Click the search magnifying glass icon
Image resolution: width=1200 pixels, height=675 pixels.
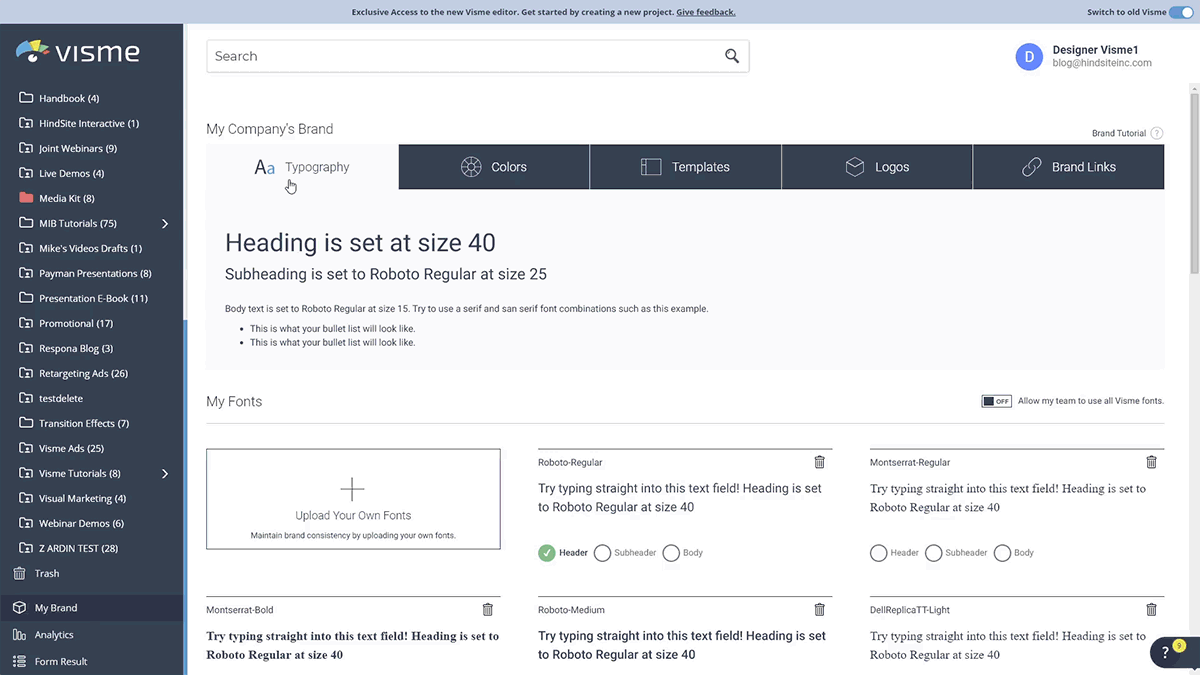pyautogui.click(x=731, y=56)
